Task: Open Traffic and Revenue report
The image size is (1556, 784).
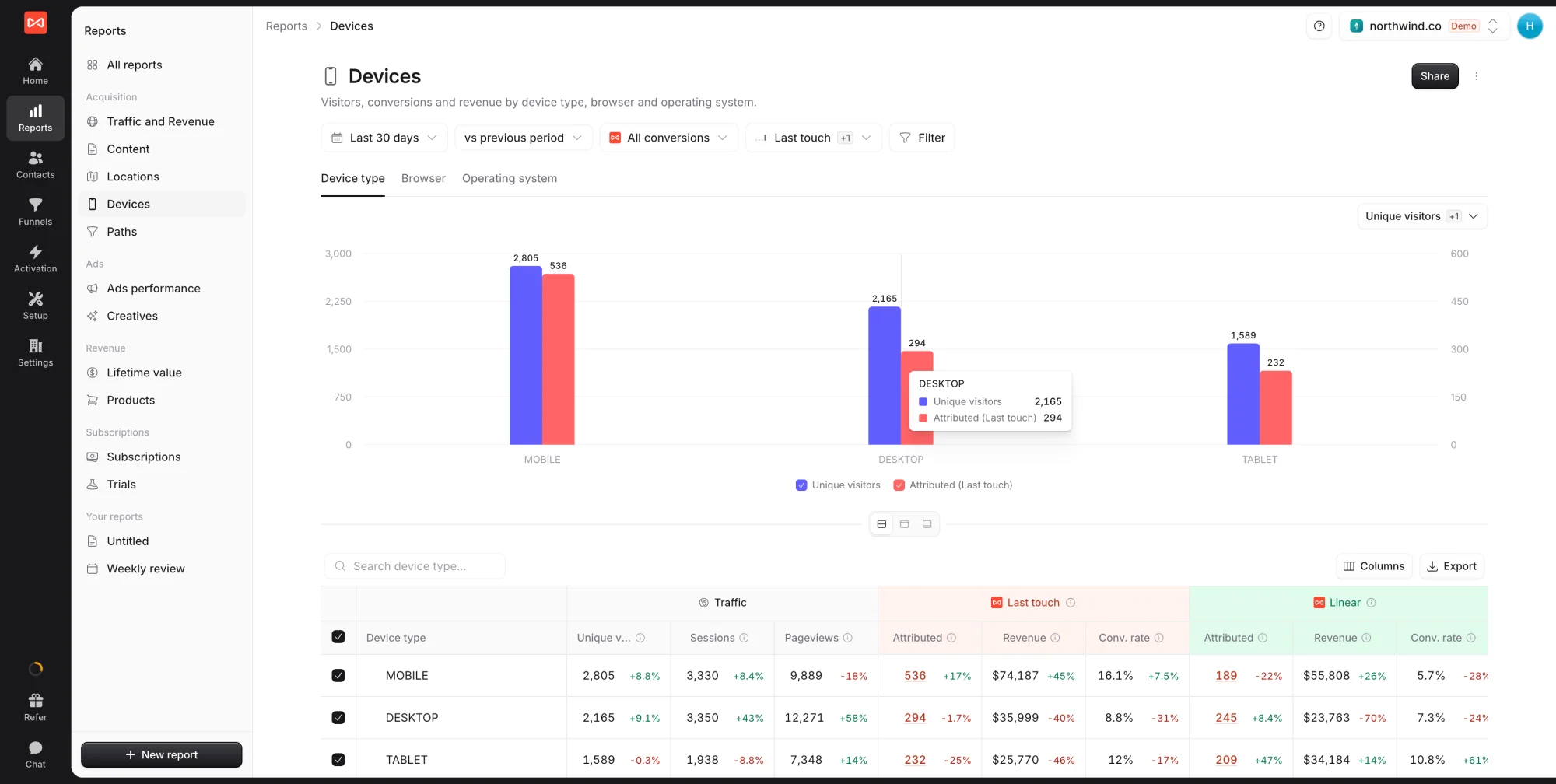Action: [x=161, y=121]
